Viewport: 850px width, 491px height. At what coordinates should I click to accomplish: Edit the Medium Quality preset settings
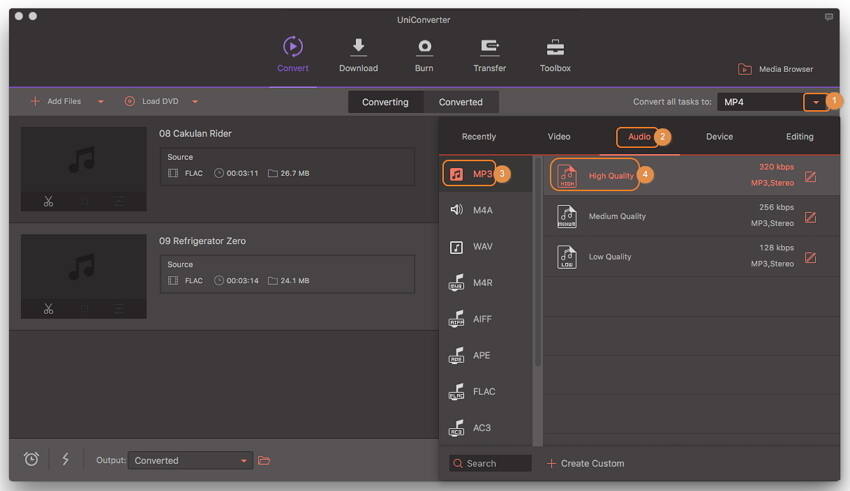(810, 217)
